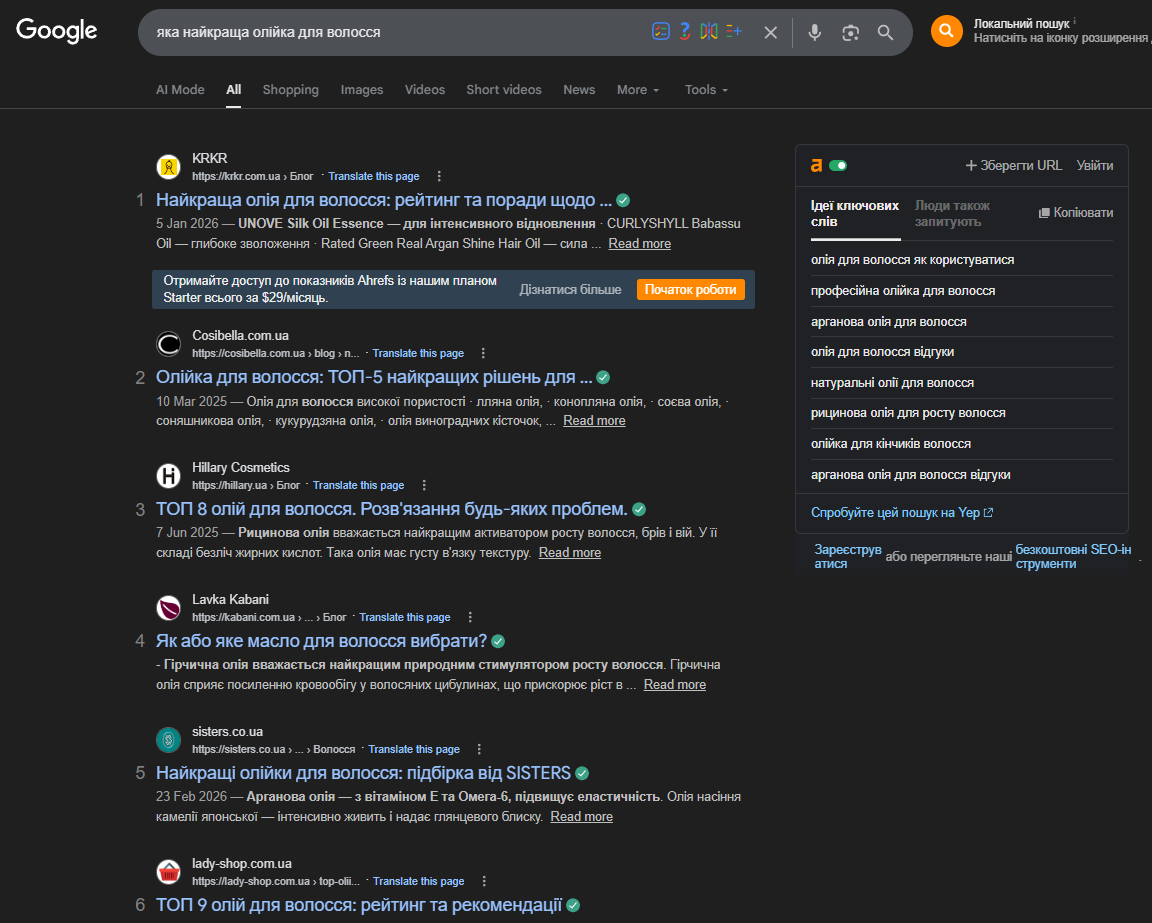Click the colored compare columns icon in search bar
This screenshot has width=1152, height=923.
click(x=709, y=32)
